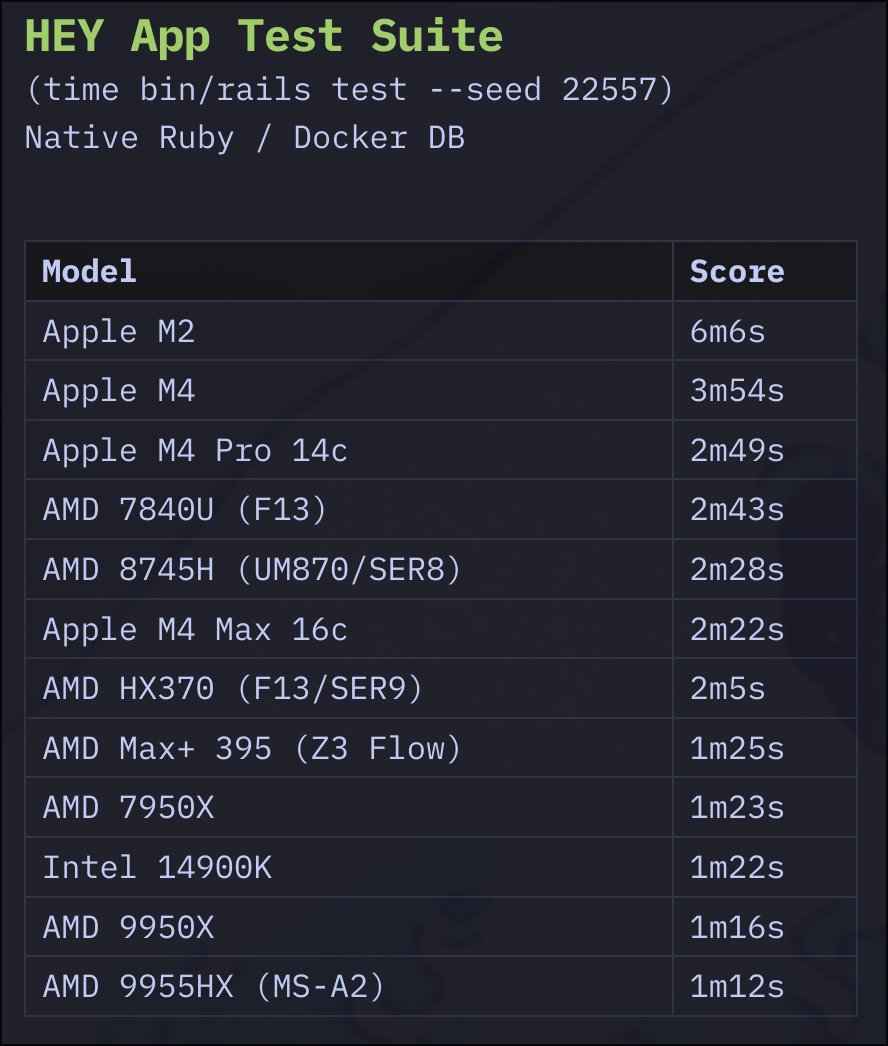Select the 'AMD 9955HX (MS-A2)' cell
This screenshot has height=1046, width=888.
pyautogui.click(x=349, y=987)
